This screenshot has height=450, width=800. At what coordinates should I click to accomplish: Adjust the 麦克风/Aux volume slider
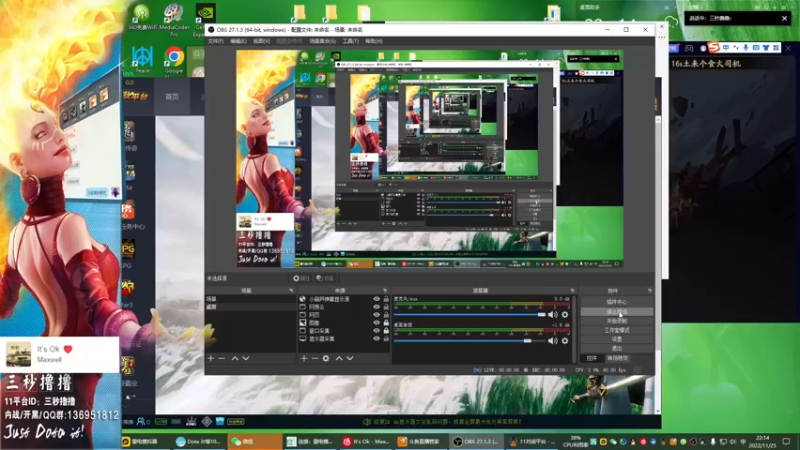469,315
